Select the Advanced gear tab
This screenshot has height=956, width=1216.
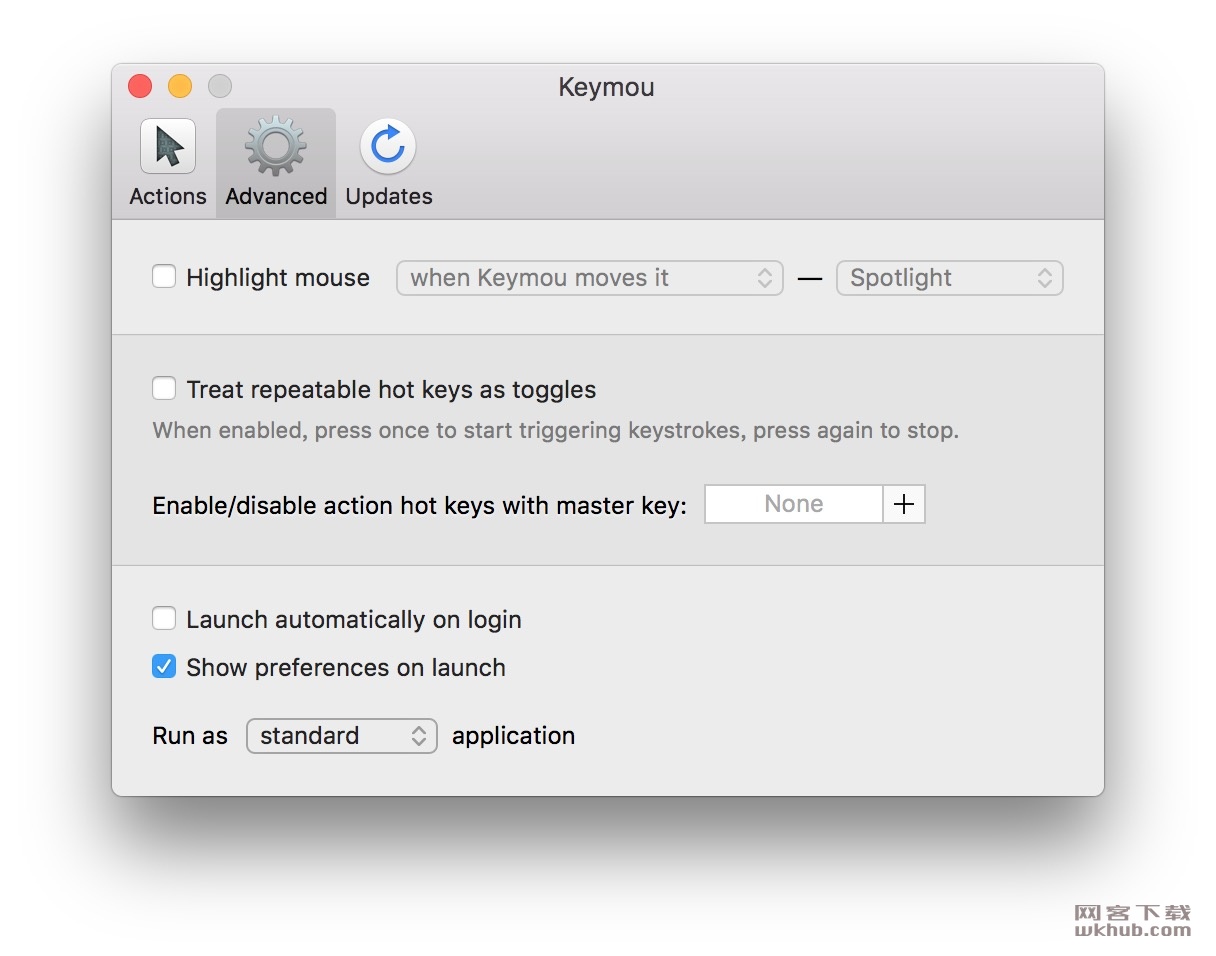276,163
